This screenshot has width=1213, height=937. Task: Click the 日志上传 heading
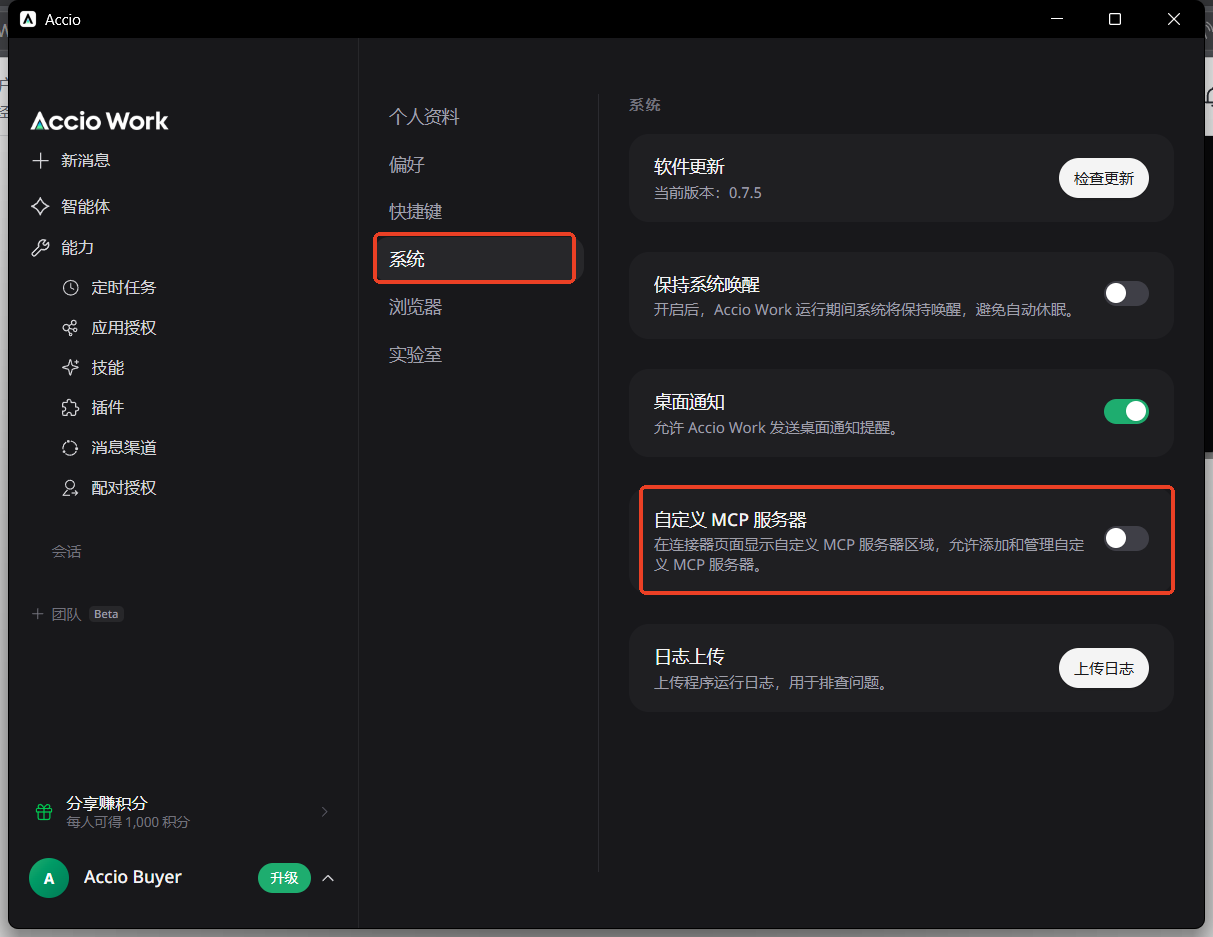(689, 657)
